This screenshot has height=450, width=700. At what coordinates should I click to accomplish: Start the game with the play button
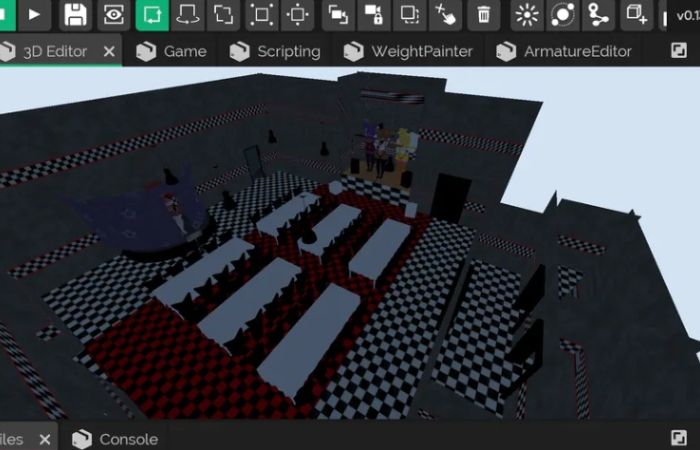pyautogui.click(x=35, y=15)
